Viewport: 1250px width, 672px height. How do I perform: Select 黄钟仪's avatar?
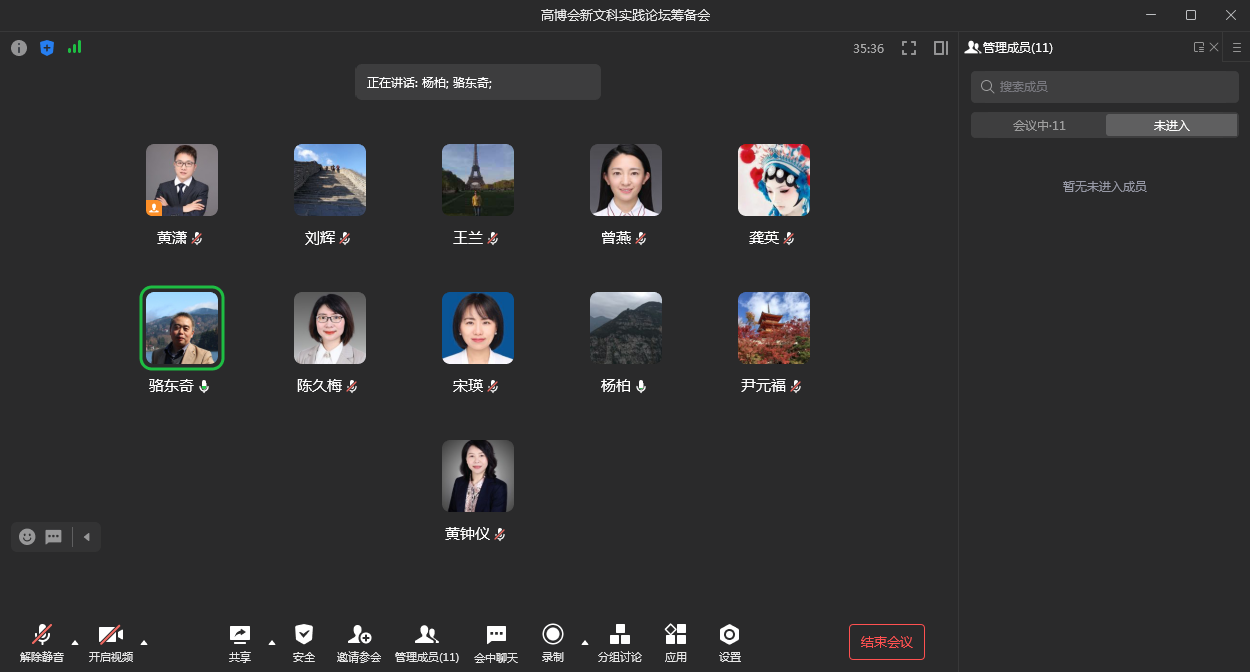478,476
